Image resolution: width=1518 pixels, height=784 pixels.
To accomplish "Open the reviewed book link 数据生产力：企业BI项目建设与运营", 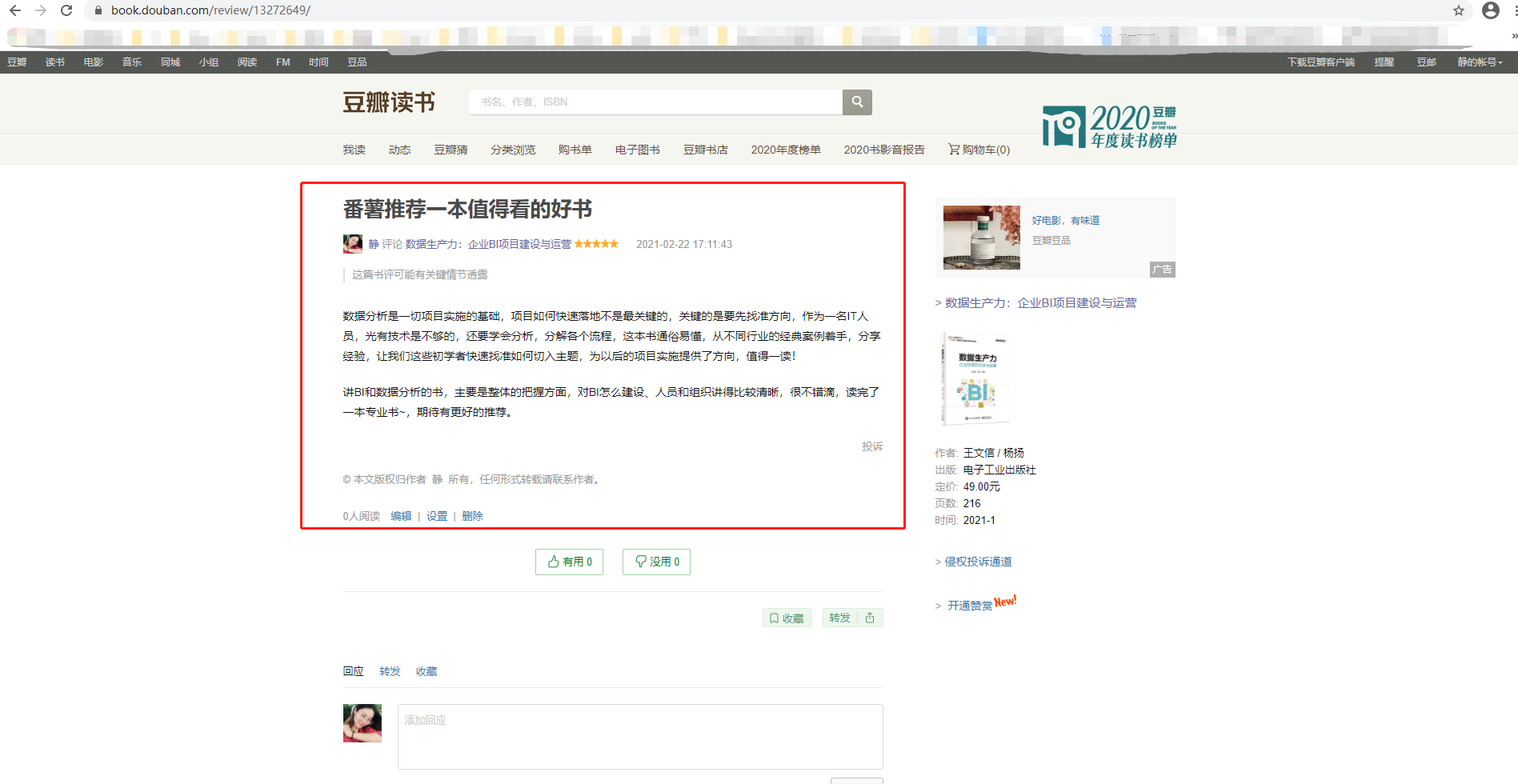I will click(488, 244).
